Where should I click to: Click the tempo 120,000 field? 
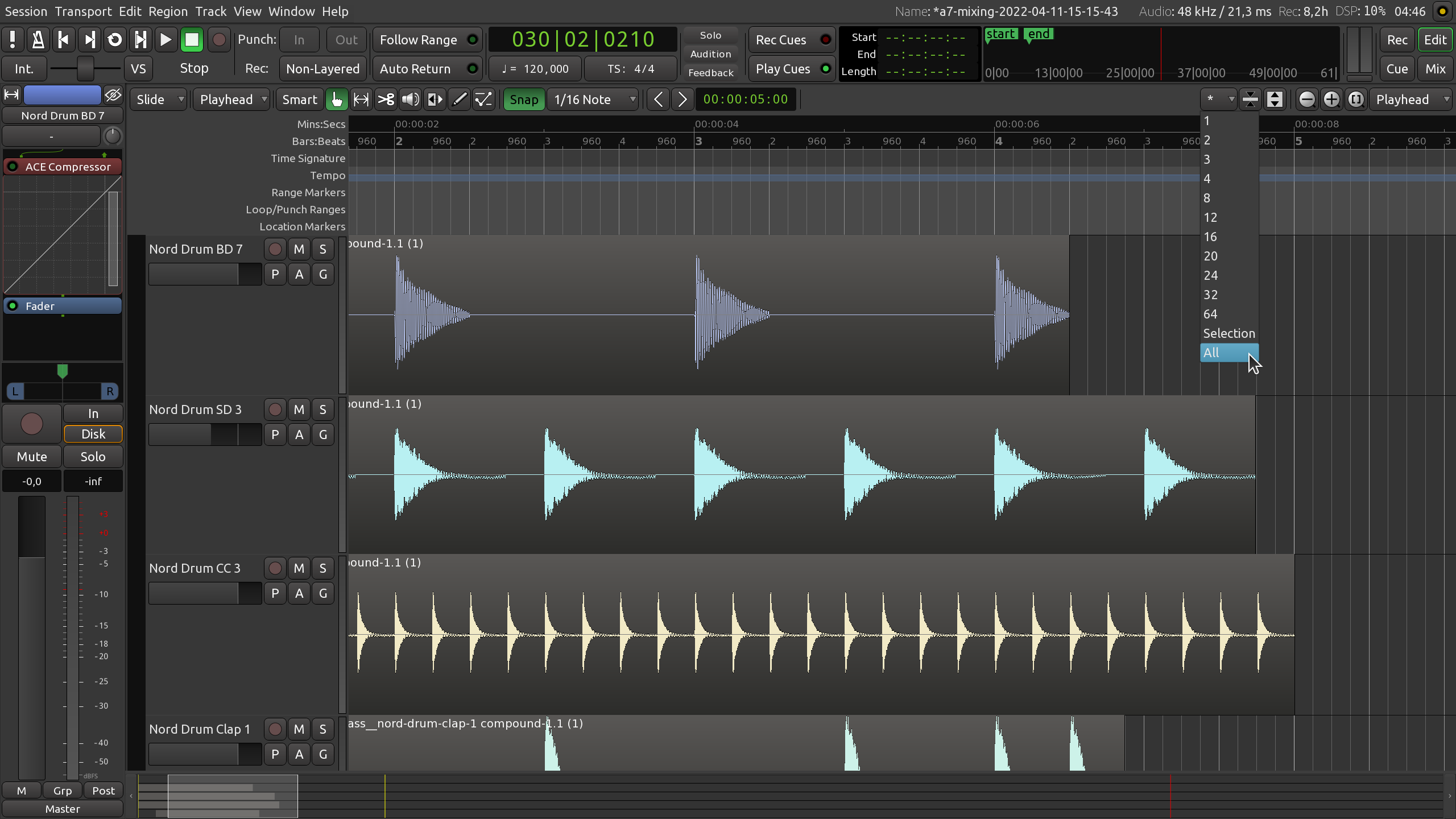pos(535,69)
